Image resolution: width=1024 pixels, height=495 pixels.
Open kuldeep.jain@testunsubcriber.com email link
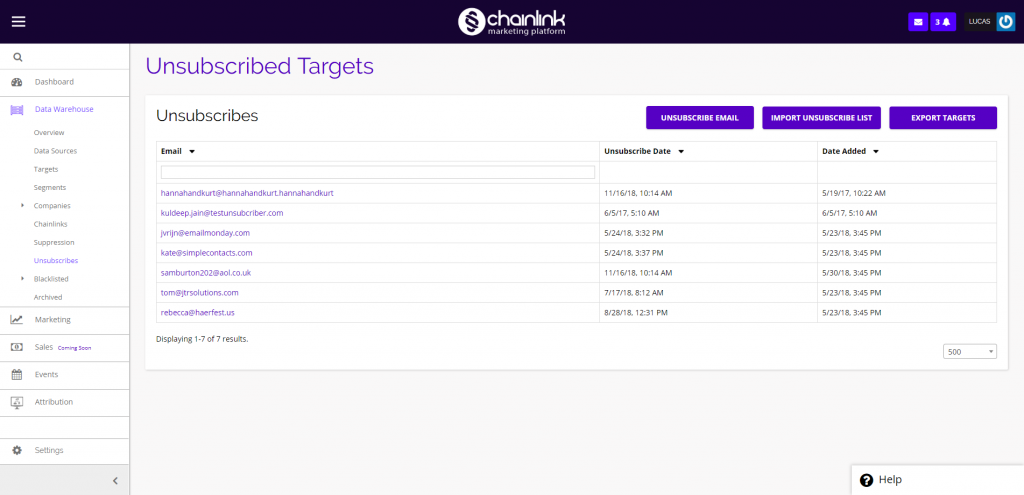222,213
